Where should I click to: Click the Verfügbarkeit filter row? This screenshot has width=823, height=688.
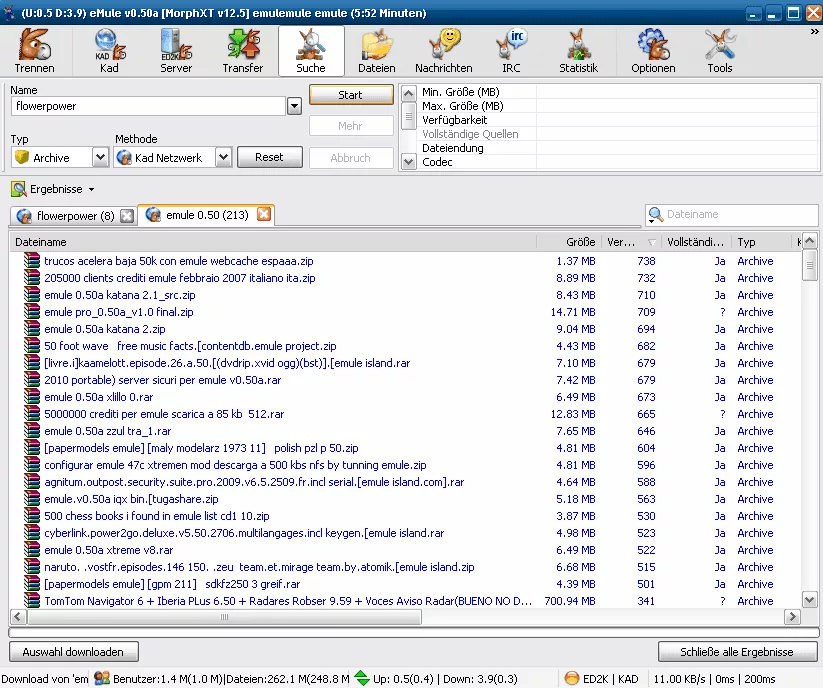click(x=617, y=120)
